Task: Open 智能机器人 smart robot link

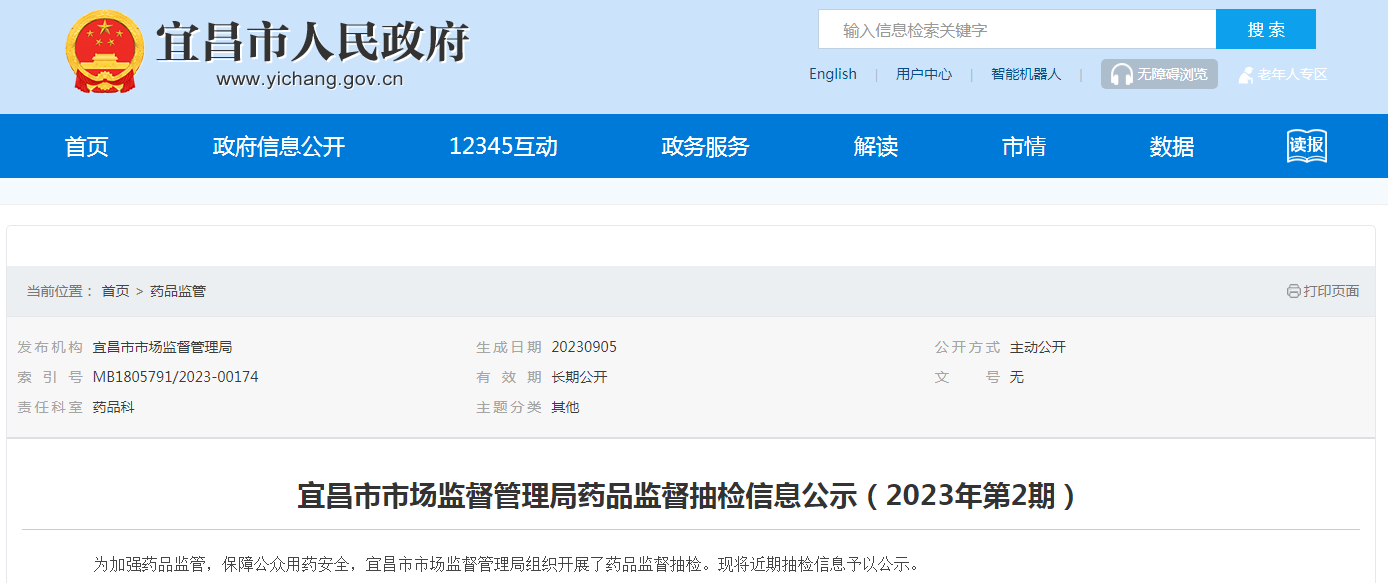Action: tap(1025, 74)
